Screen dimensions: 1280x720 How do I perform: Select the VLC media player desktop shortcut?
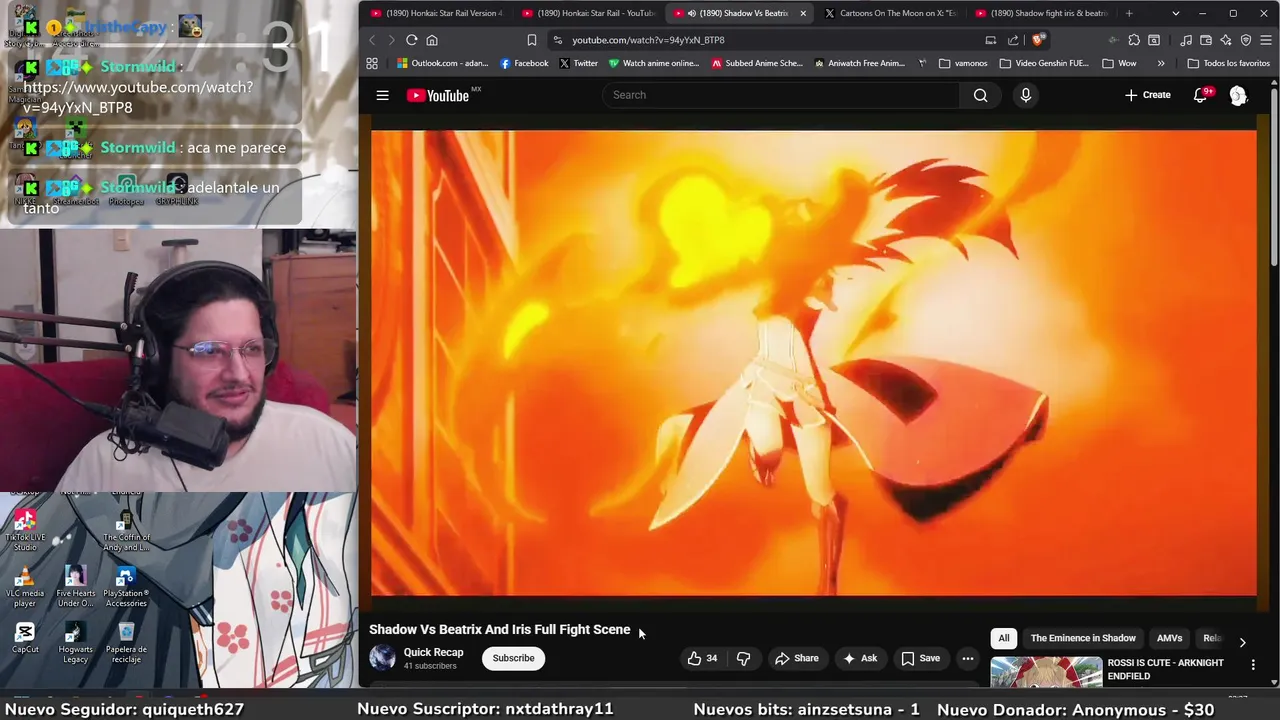25,587
